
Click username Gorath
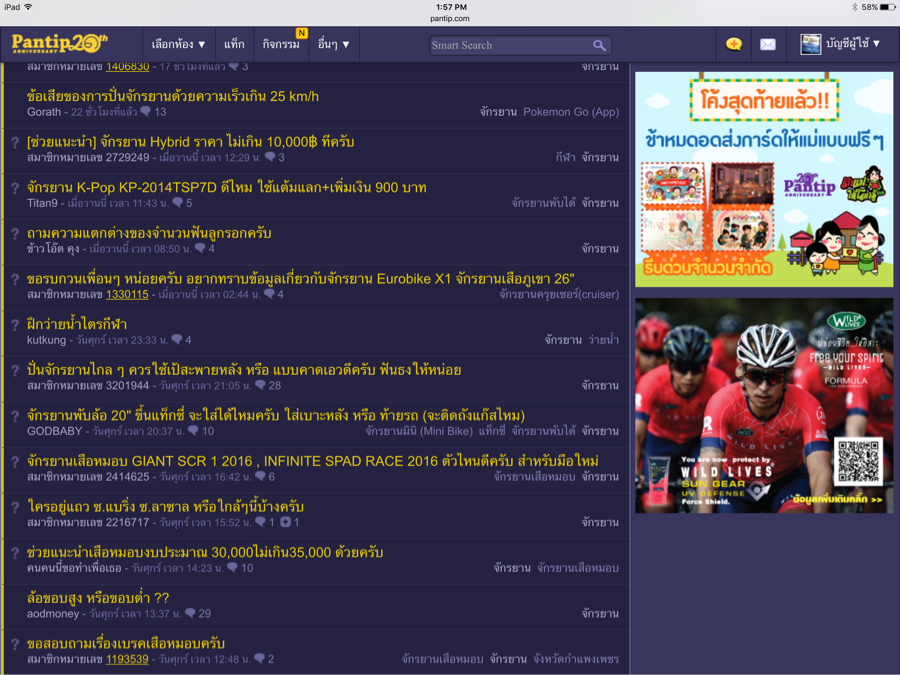[44, 112]
